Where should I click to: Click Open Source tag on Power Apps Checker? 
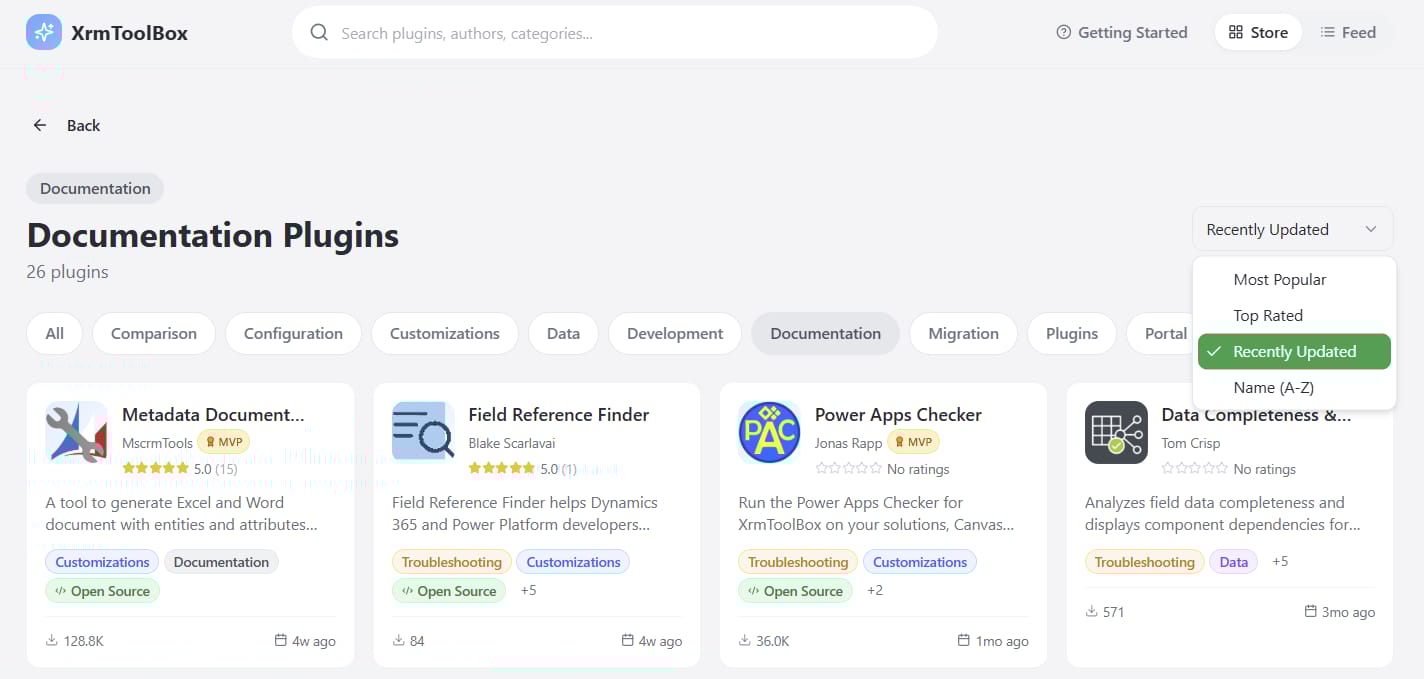click(795, 591)
